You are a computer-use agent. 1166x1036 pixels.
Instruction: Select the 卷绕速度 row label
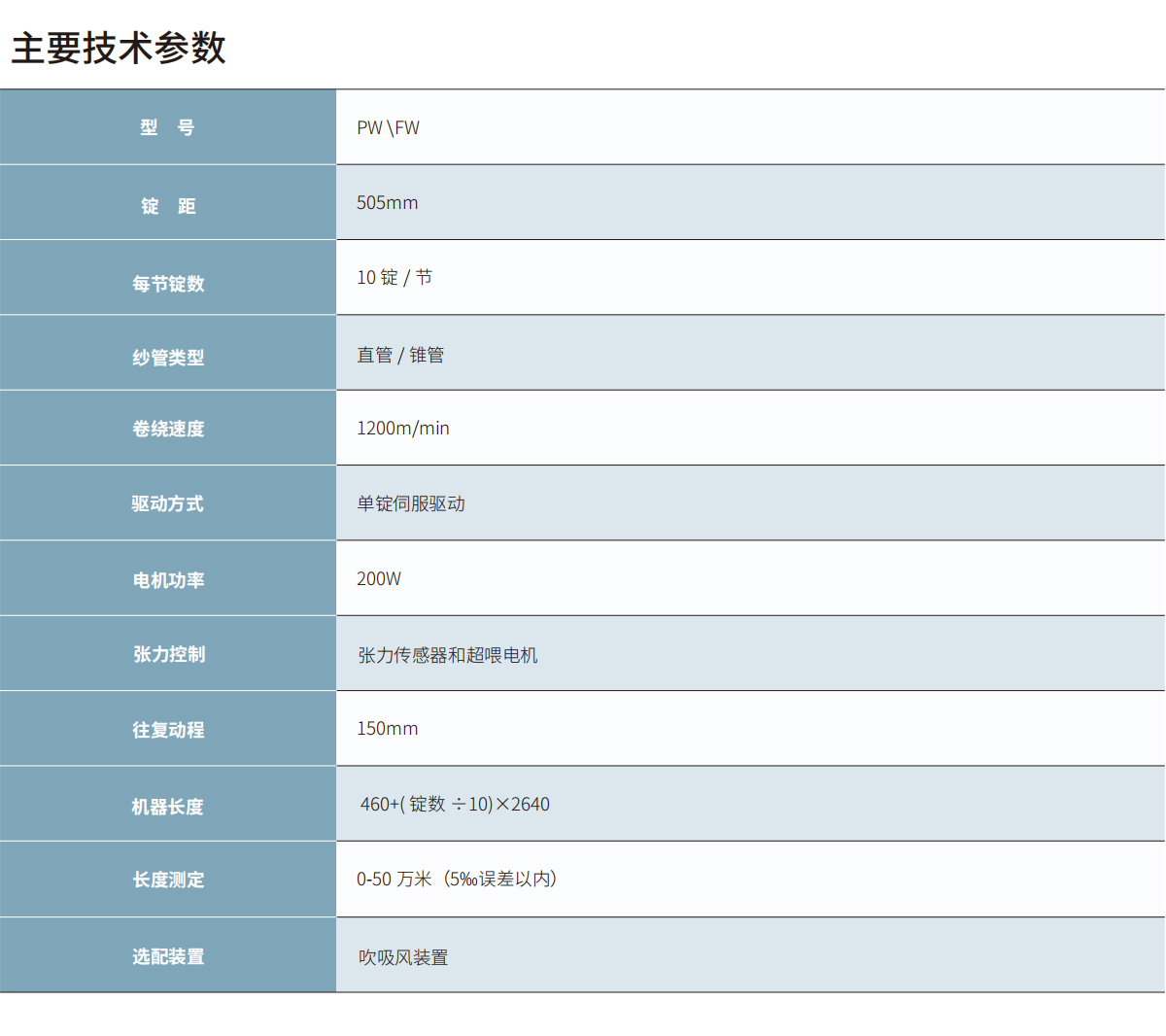tap(167, 428)
